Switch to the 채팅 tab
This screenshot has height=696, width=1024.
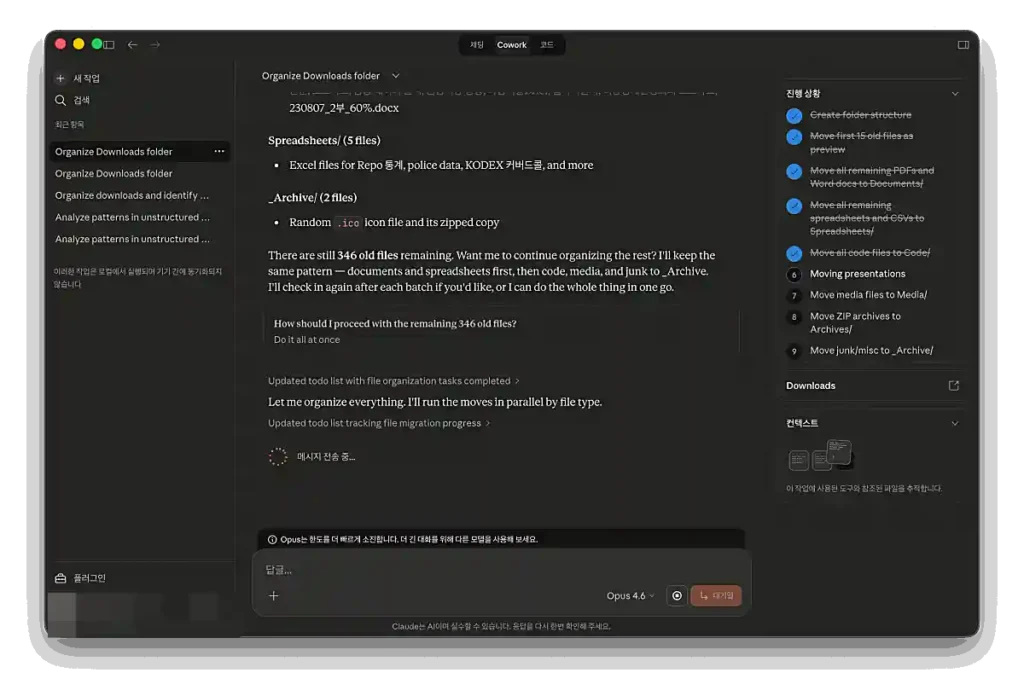(x=477, y=45)
